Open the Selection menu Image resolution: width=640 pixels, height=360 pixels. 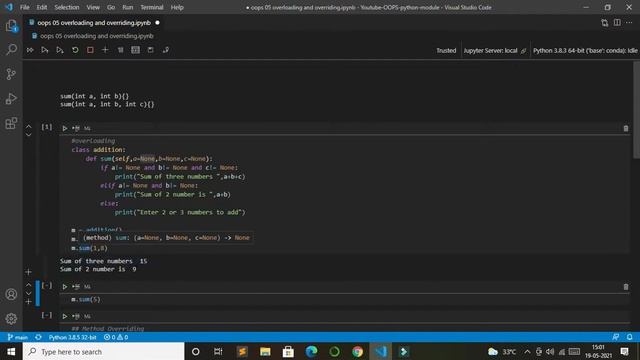point(67,7)
